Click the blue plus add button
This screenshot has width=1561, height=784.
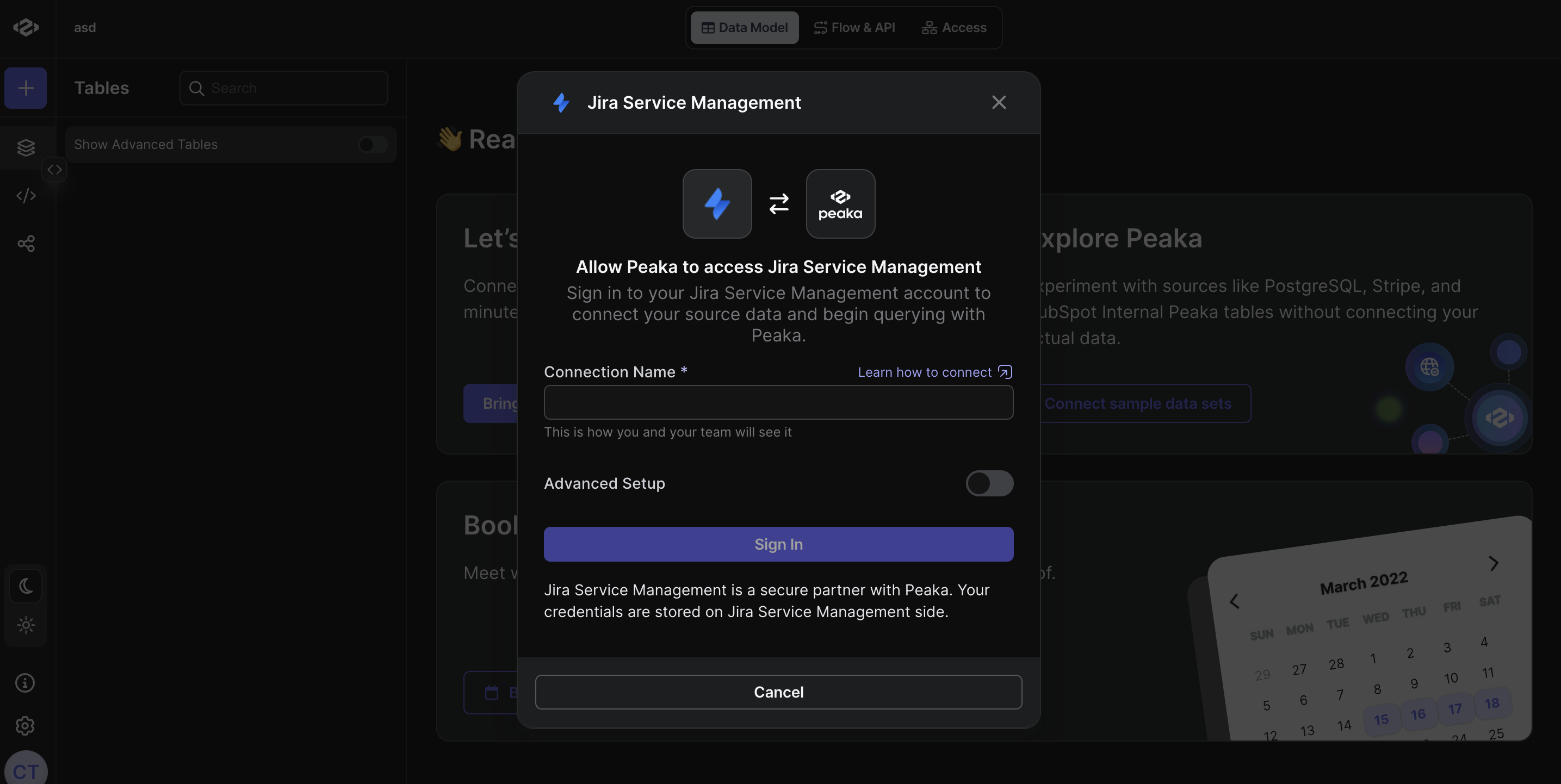tap(26, 88)
